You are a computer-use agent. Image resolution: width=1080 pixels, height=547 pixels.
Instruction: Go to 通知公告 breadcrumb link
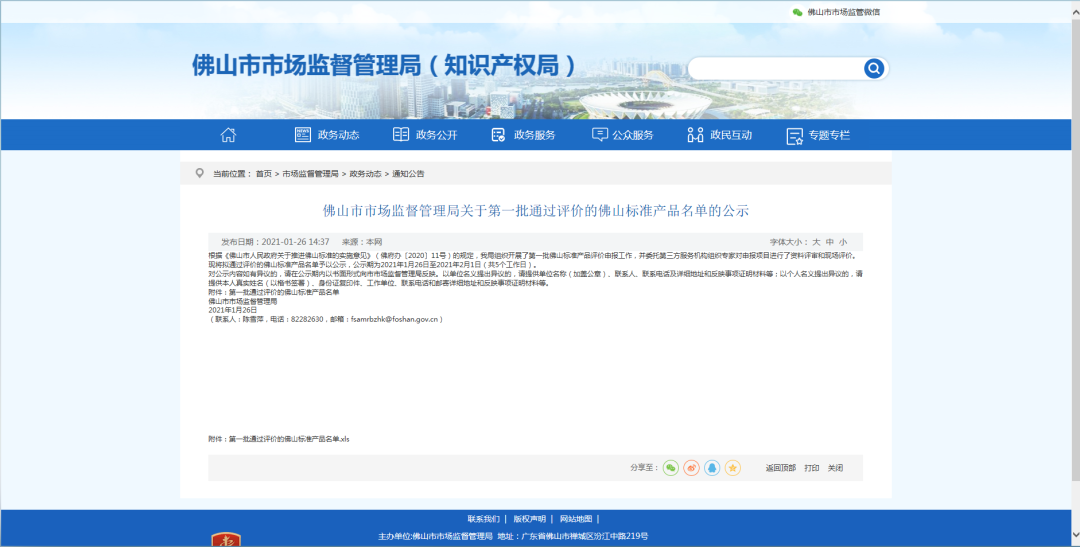point(408,174)
